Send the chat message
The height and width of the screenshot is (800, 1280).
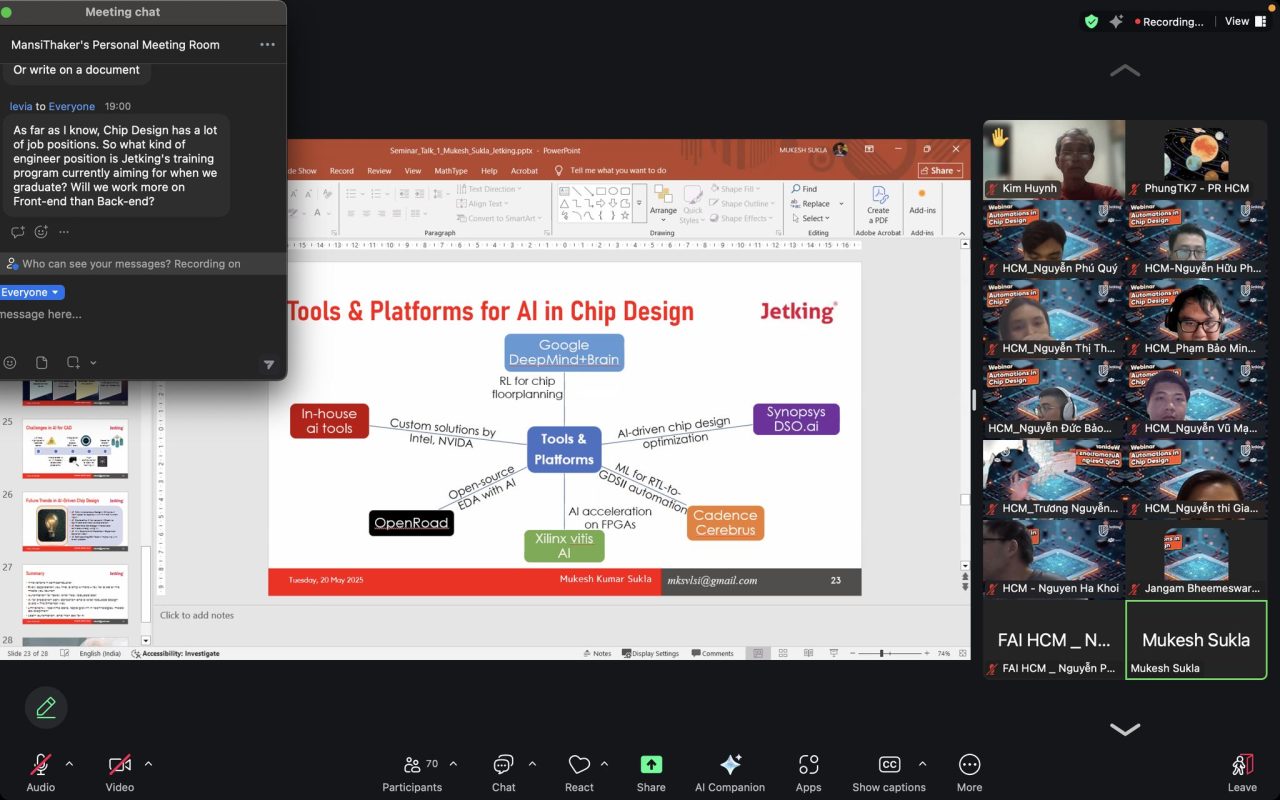(x=268, y=365)
